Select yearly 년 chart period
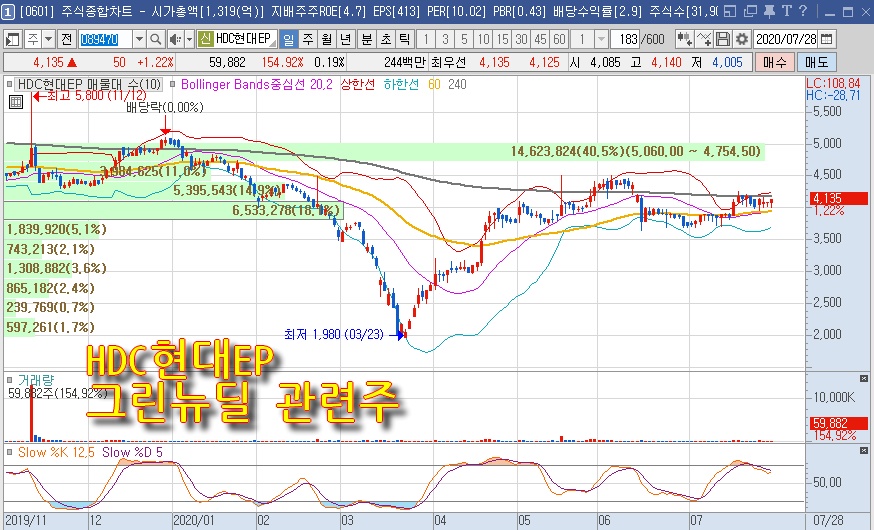 (x=346, y=39)
